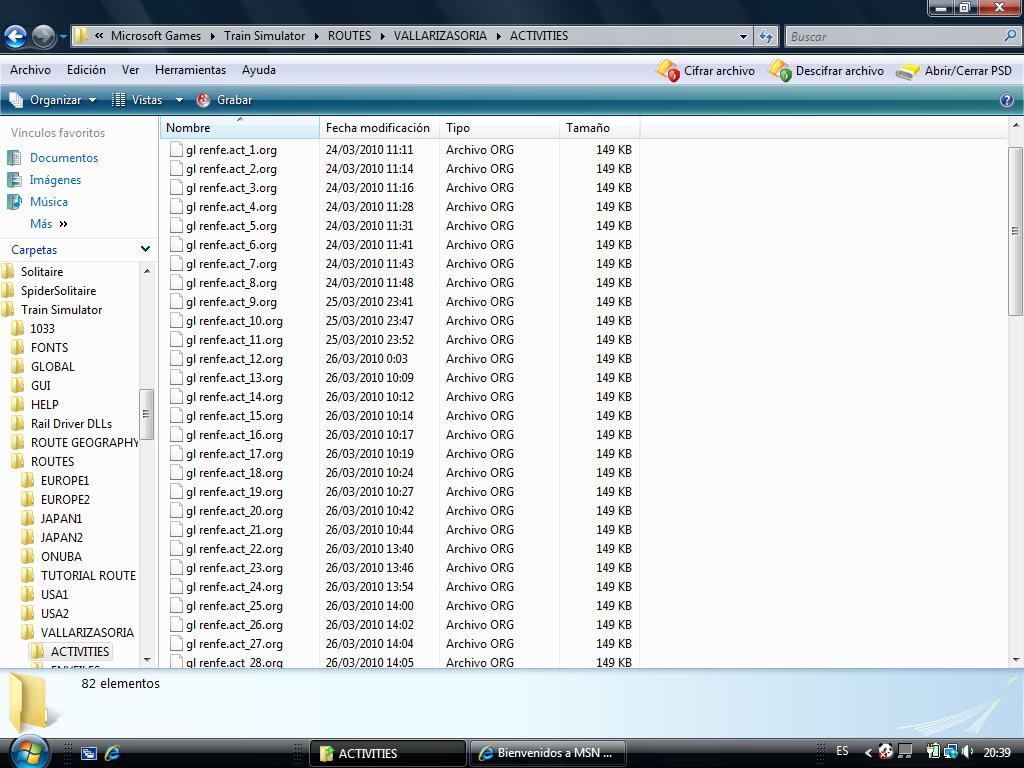1024x768 pixels.
Task: Click the Grabar disc icon
Action: 204,100
